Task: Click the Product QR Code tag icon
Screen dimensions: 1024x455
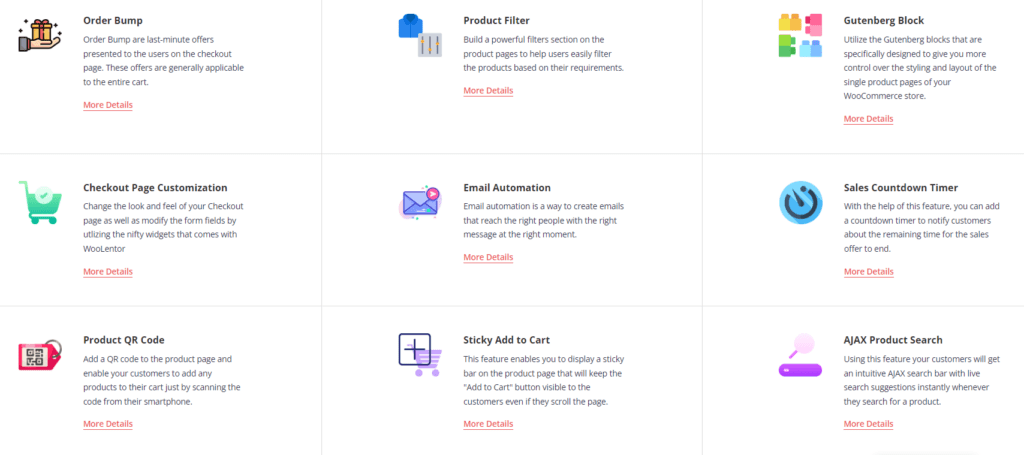Action: [39, 355]
